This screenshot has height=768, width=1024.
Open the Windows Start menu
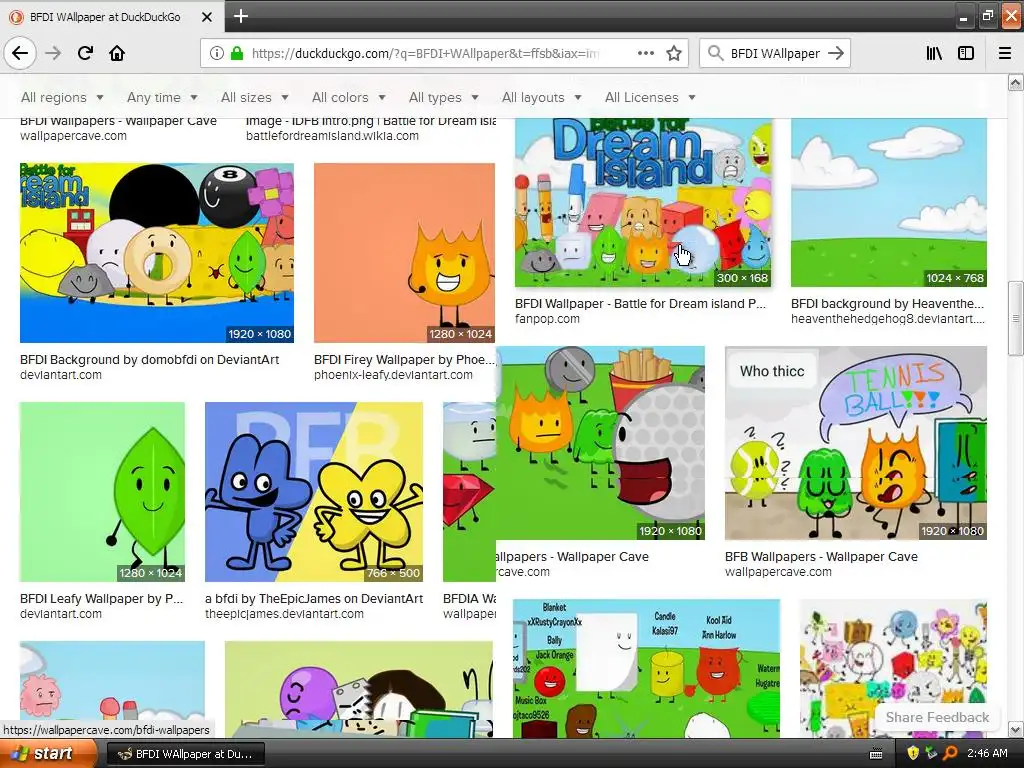tap(47, 754)
